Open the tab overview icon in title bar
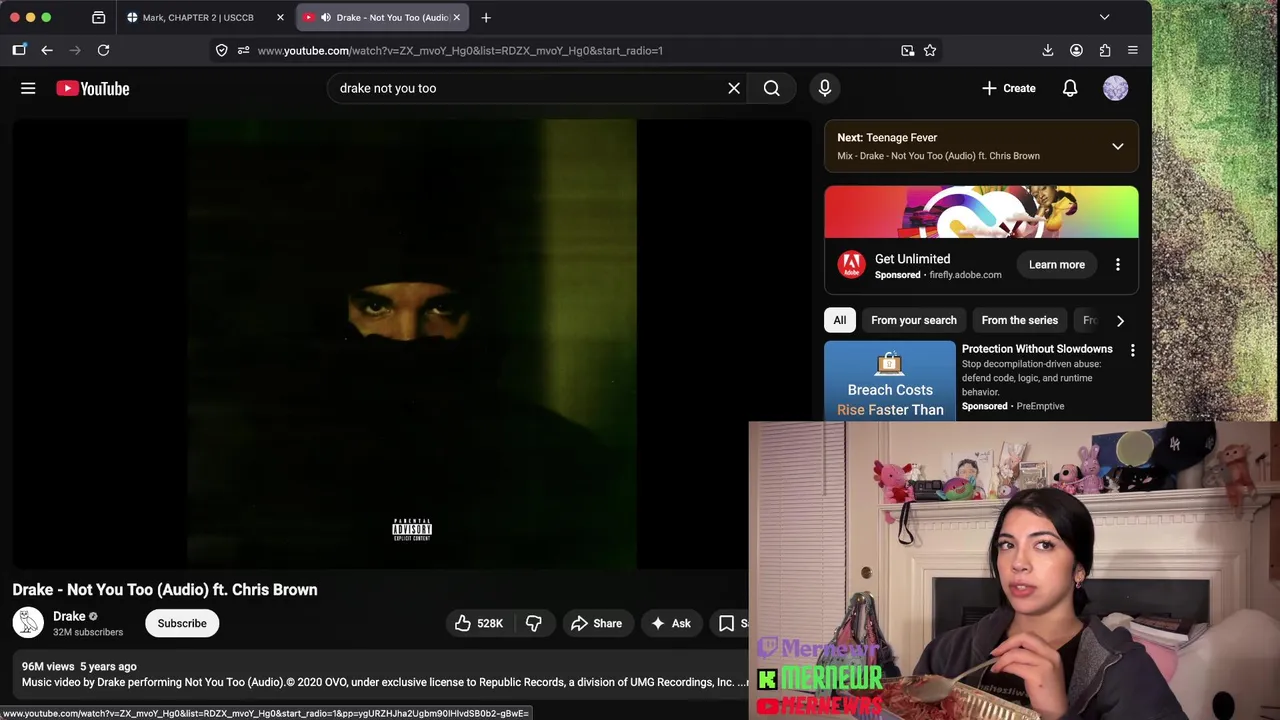Image resolution: width=1280 pixels, height=720 pixels. tap(98, 17)
